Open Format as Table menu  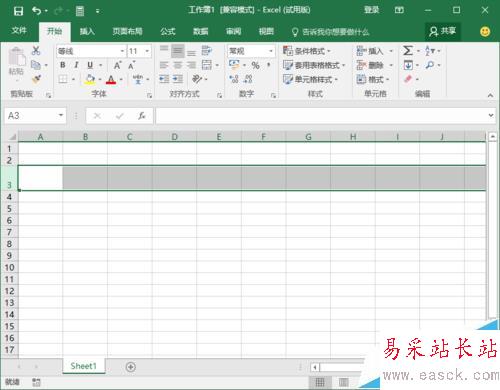click(x=314, y=65)
